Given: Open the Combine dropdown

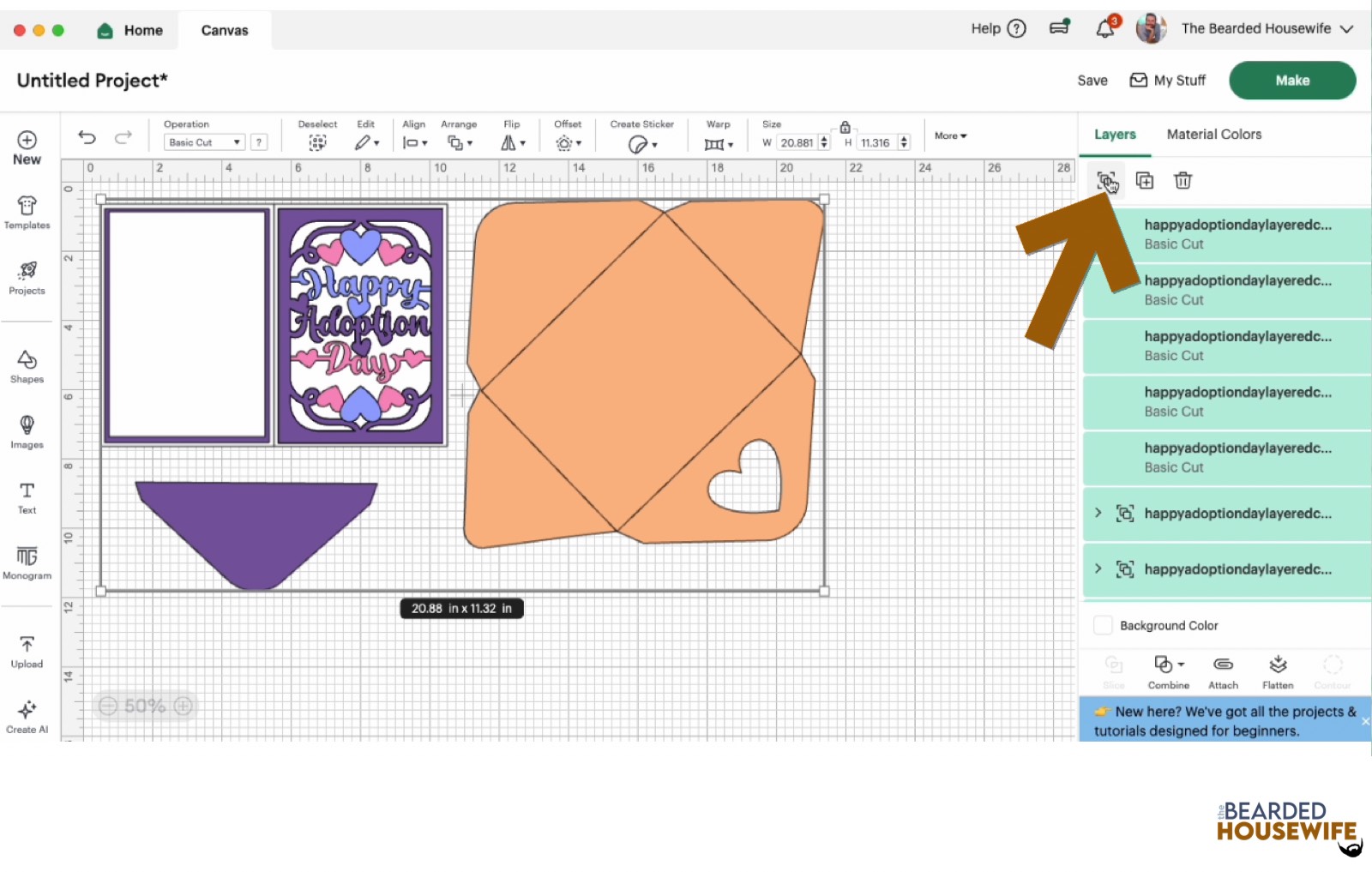Looking at the screenshot, I should click(1168, 670).
